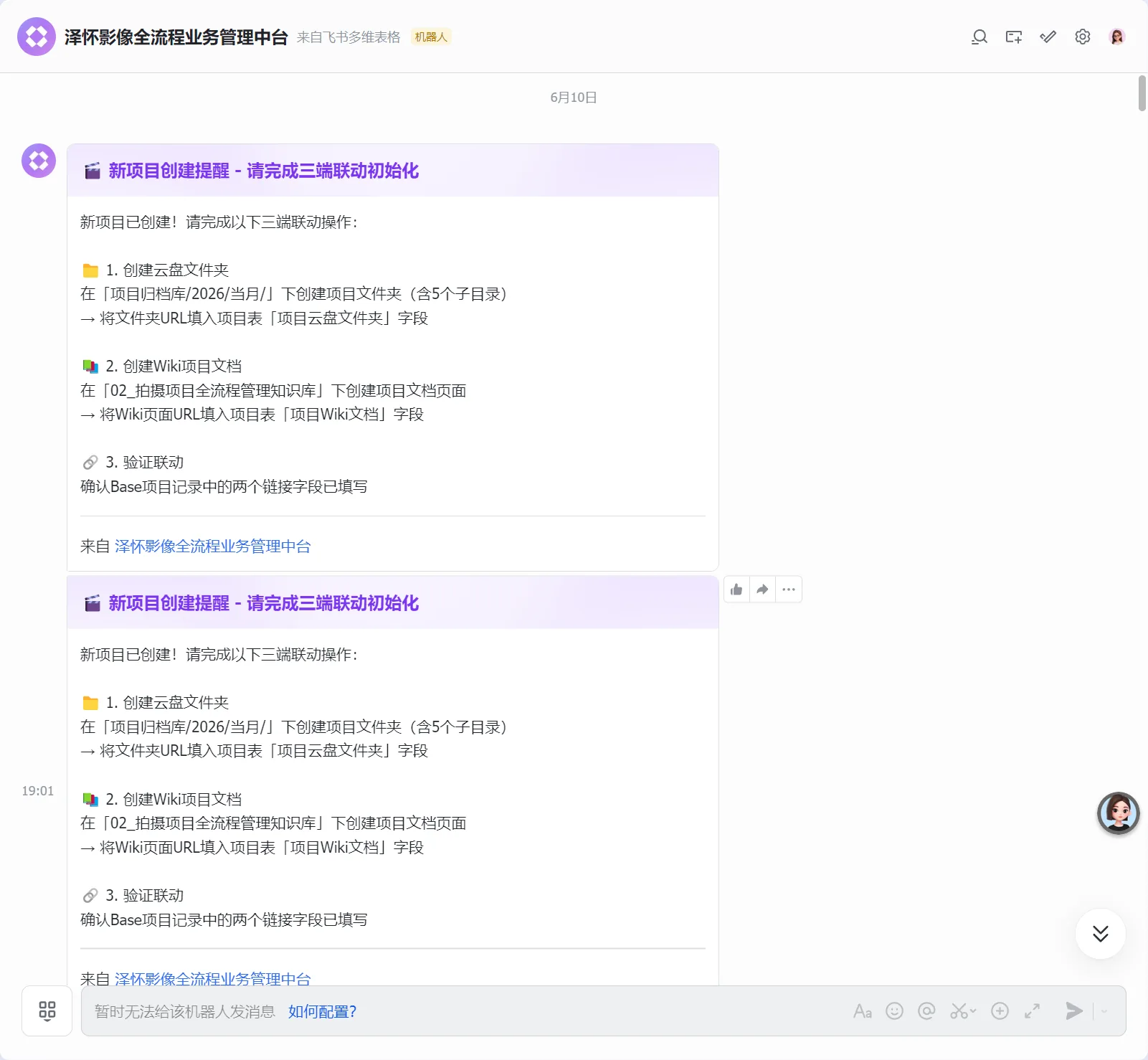Screen dimensions: 1148x1060
Task: Click the bot avatar in the title bar
Action: tap(37, 37)
